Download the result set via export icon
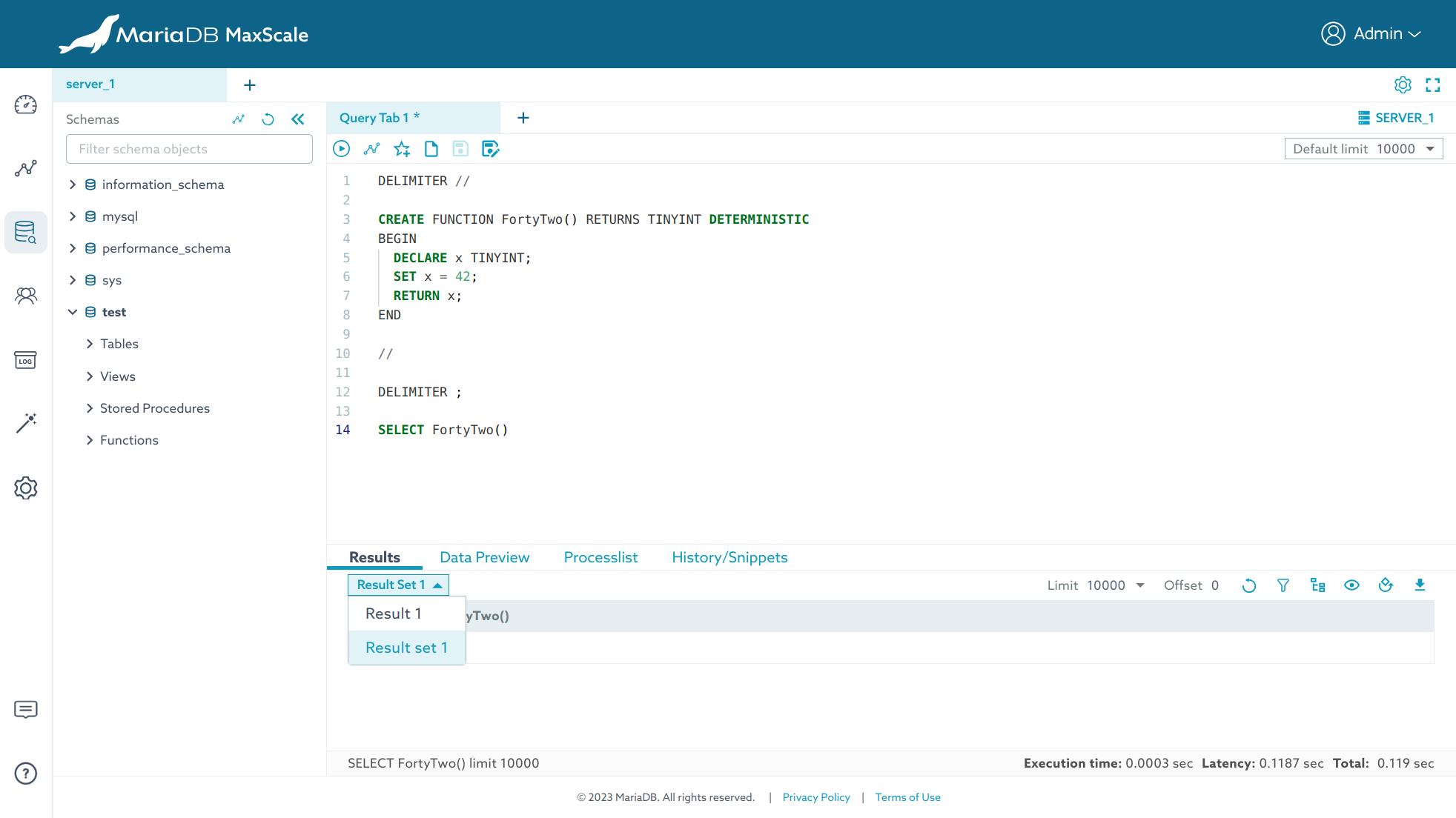 tap(1420, 585)
